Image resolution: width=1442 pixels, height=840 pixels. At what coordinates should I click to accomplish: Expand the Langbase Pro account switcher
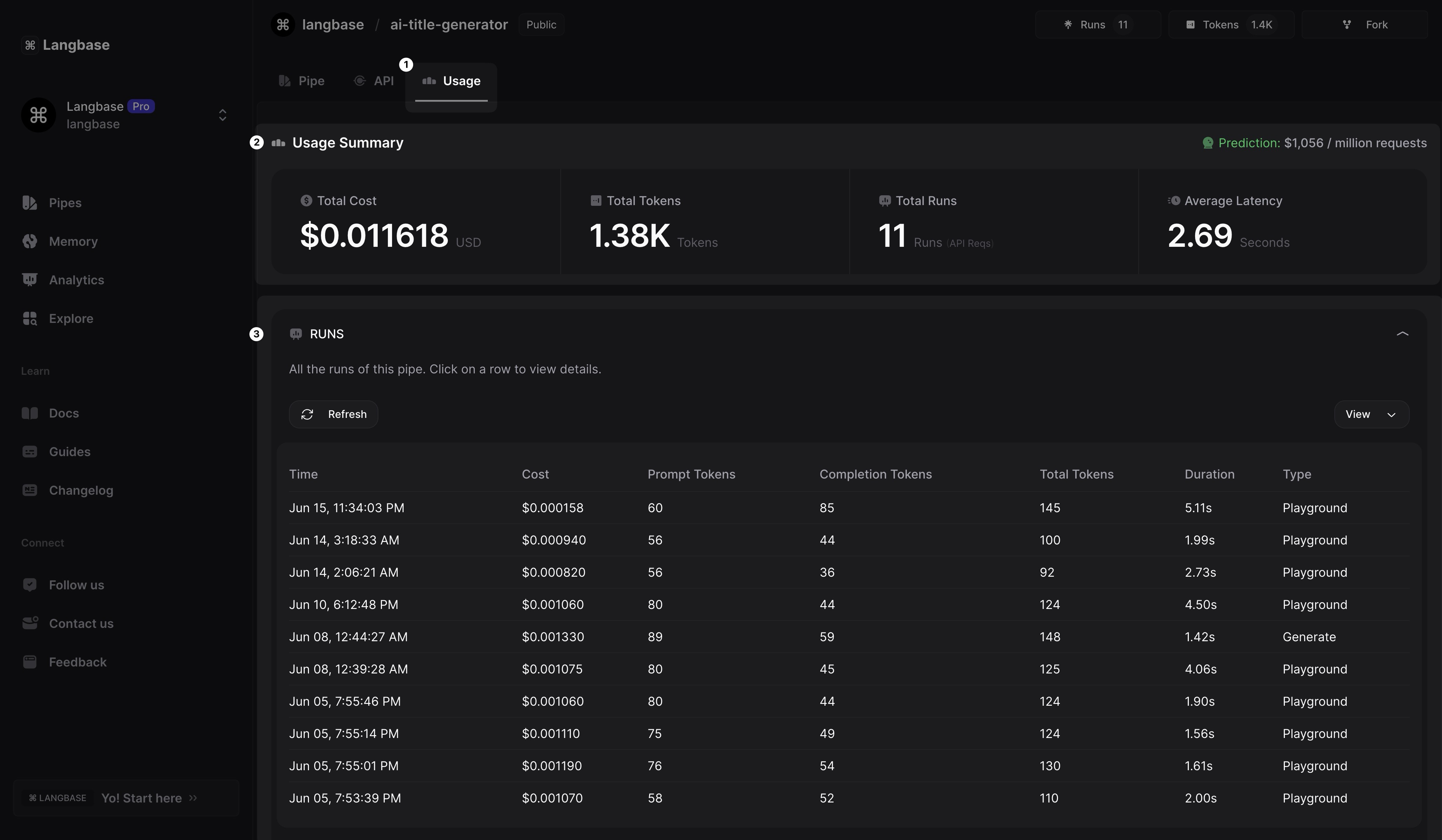(223, 115)
